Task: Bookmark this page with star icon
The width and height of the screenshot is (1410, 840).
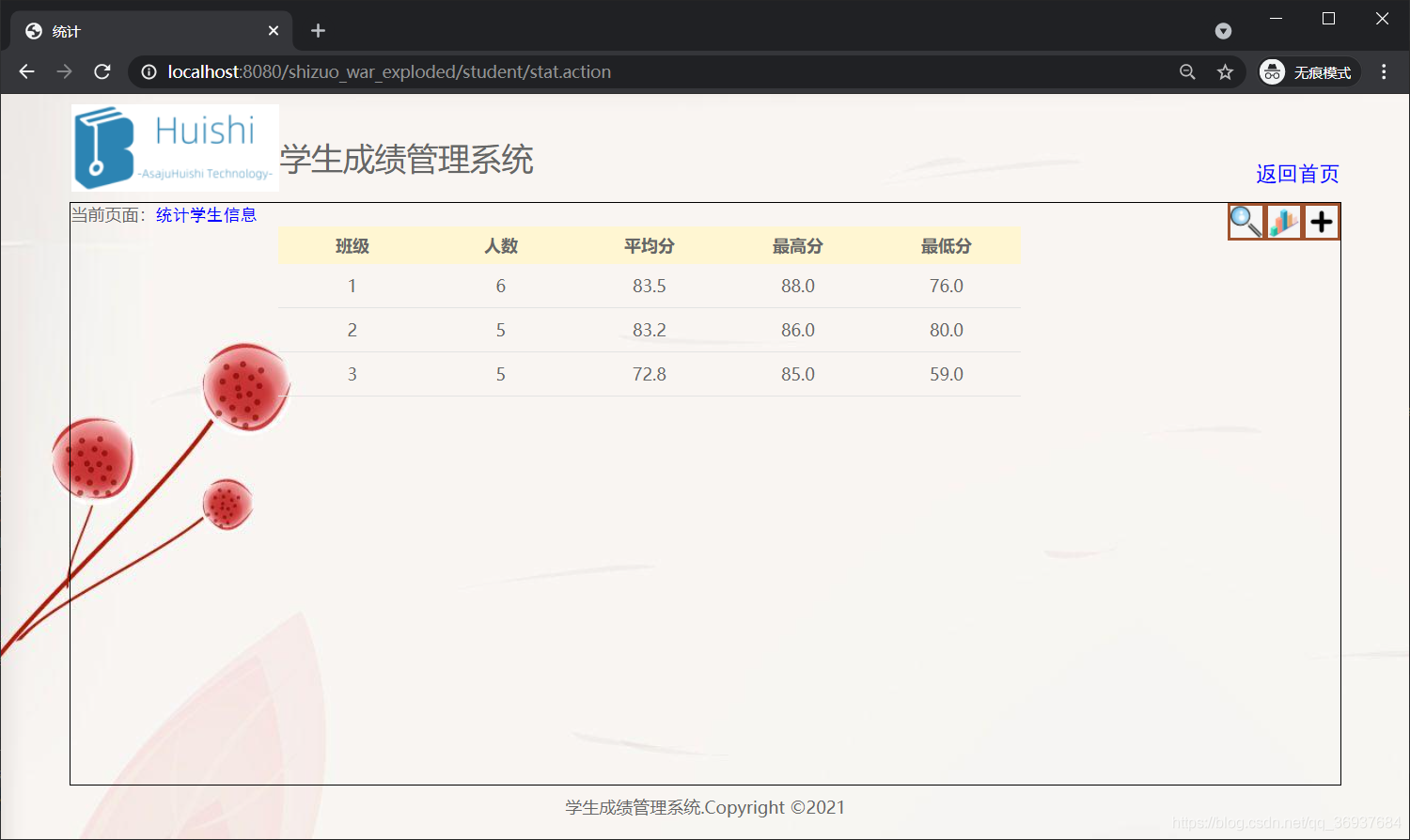Action: tap(1225, 71)
